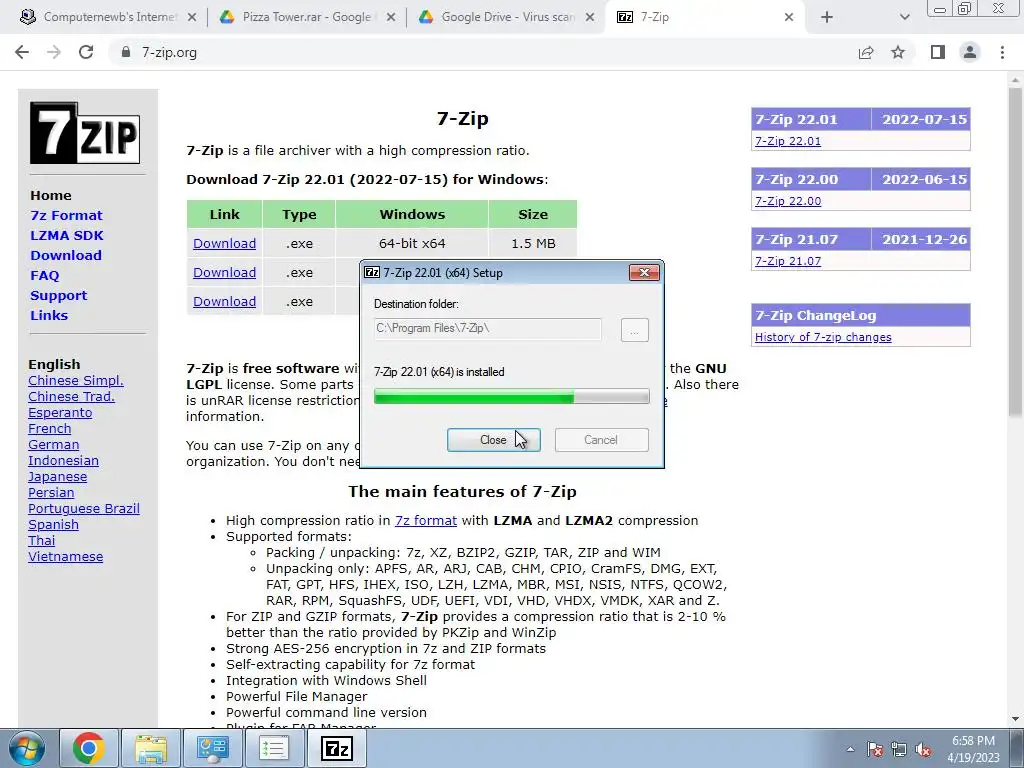Viewport: 1024px width, 768px height.
Task: Click the greyed Cancel button in Setup
Action: pos(601,440)
